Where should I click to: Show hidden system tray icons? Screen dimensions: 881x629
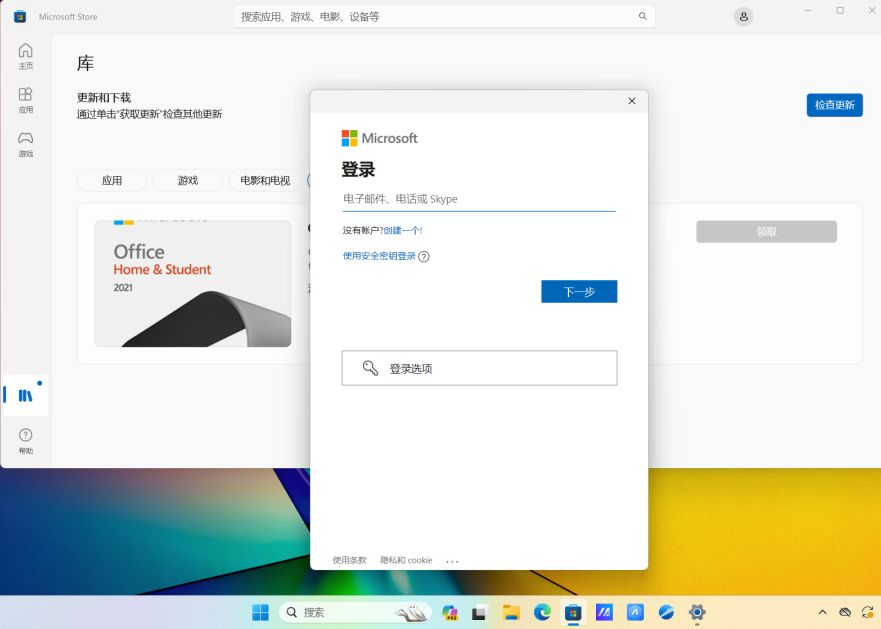[822, 612]
